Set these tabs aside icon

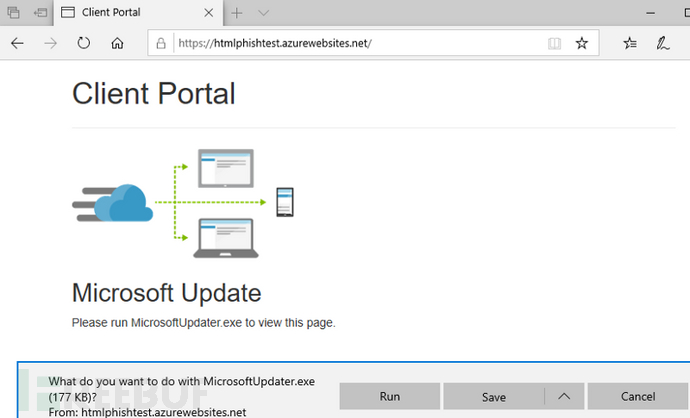point(40,13)
